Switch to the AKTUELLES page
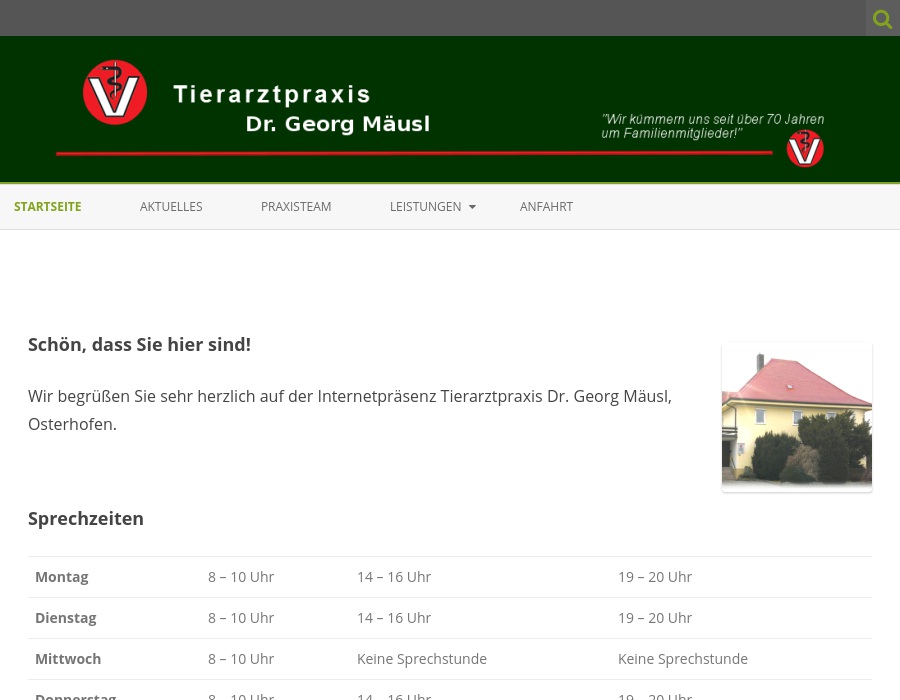The height and width of the screenshot is (700, 900). (171, 207)
